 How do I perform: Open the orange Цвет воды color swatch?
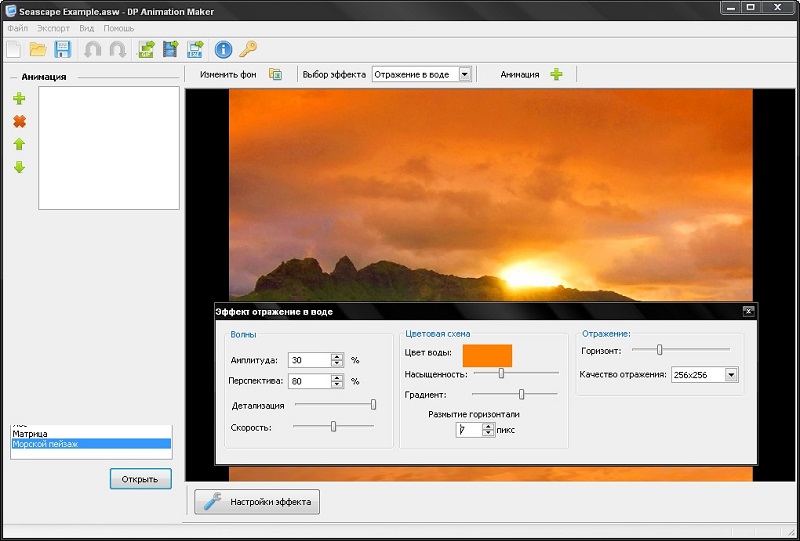487,356
